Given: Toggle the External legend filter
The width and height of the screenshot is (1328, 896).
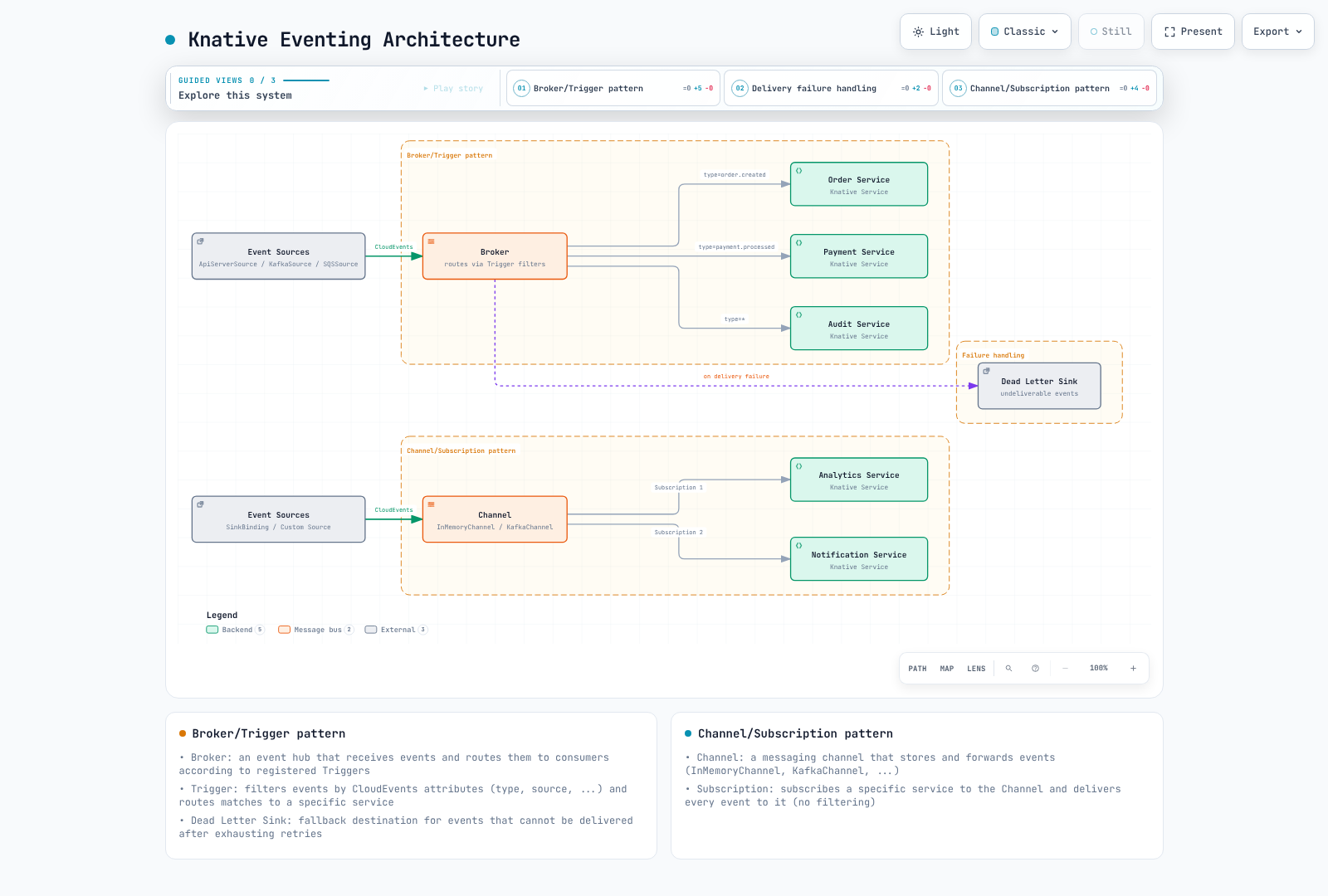Looking at the screenshot, I should (x=396, y=630).
